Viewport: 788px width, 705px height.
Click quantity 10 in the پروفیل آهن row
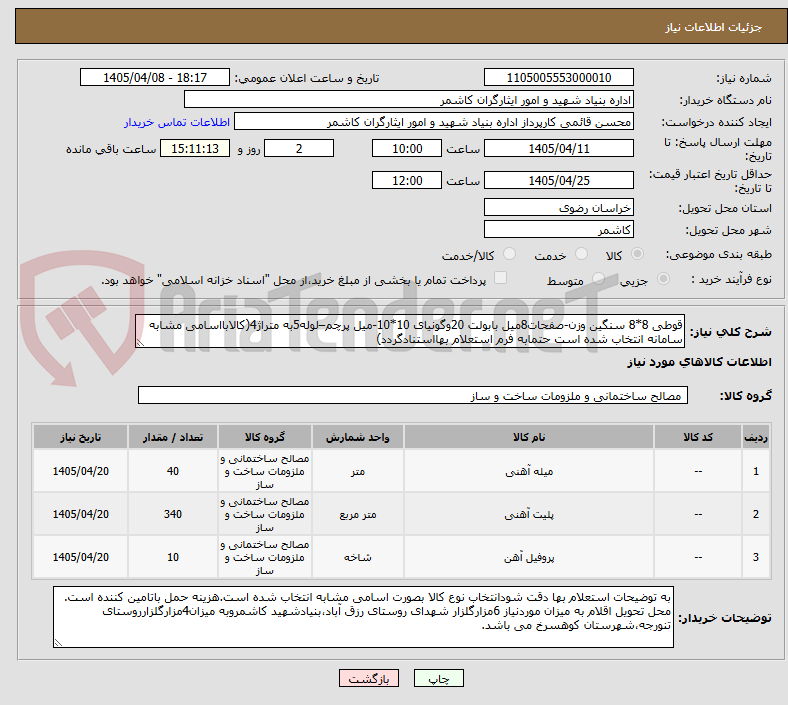pyautogui.click(x=172, y=557)
